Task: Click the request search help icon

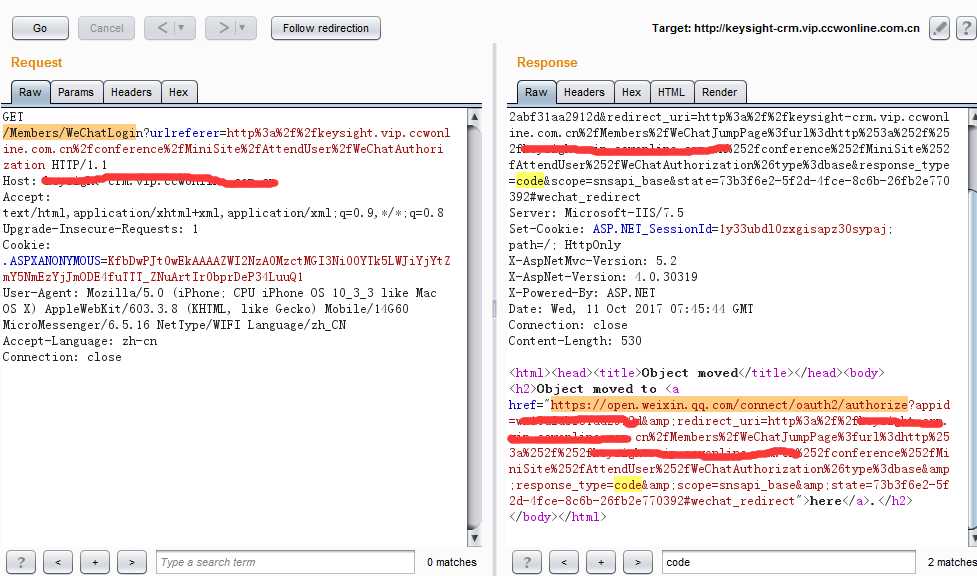Action: pyautogui.click(x=21, y=562)
